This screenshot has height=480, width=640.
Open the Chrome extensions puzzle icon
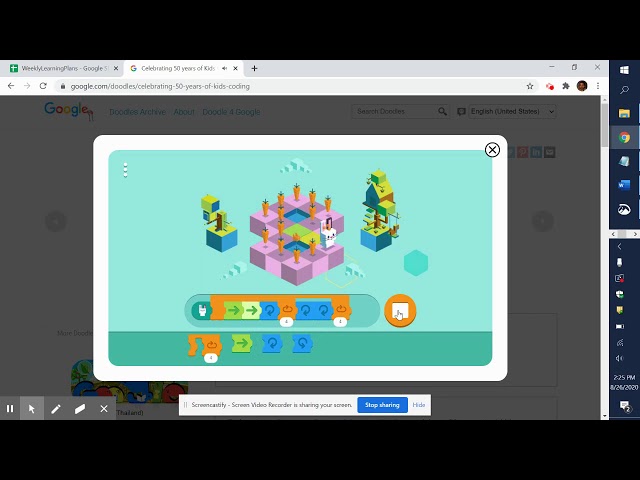566,86
